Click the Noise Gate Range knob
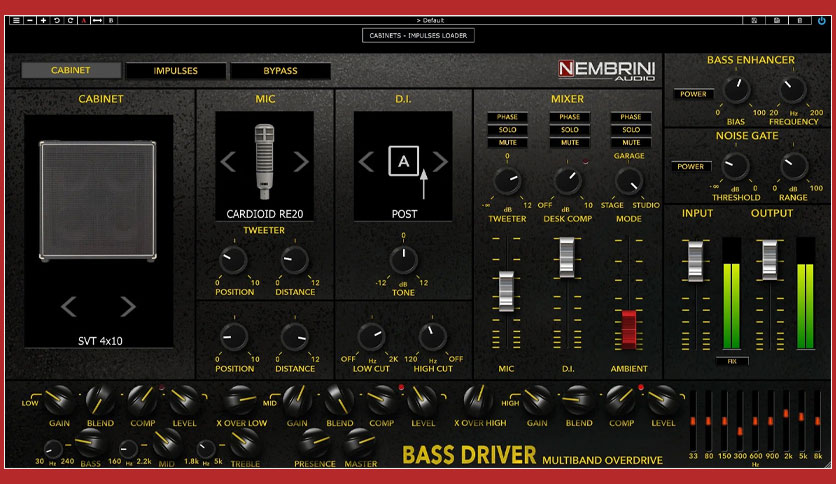This screenshot has height=484, width=836. pyautogui.click(x=793, y=166)
